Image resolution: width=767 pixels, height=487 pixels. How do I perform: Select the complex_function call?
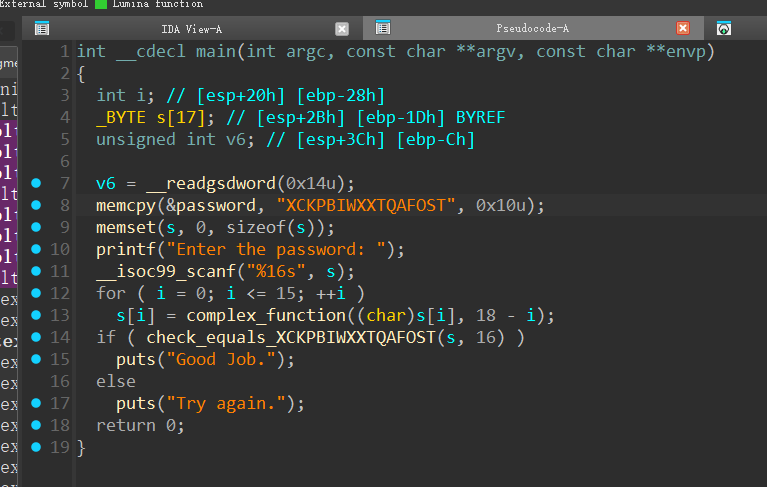266,315
